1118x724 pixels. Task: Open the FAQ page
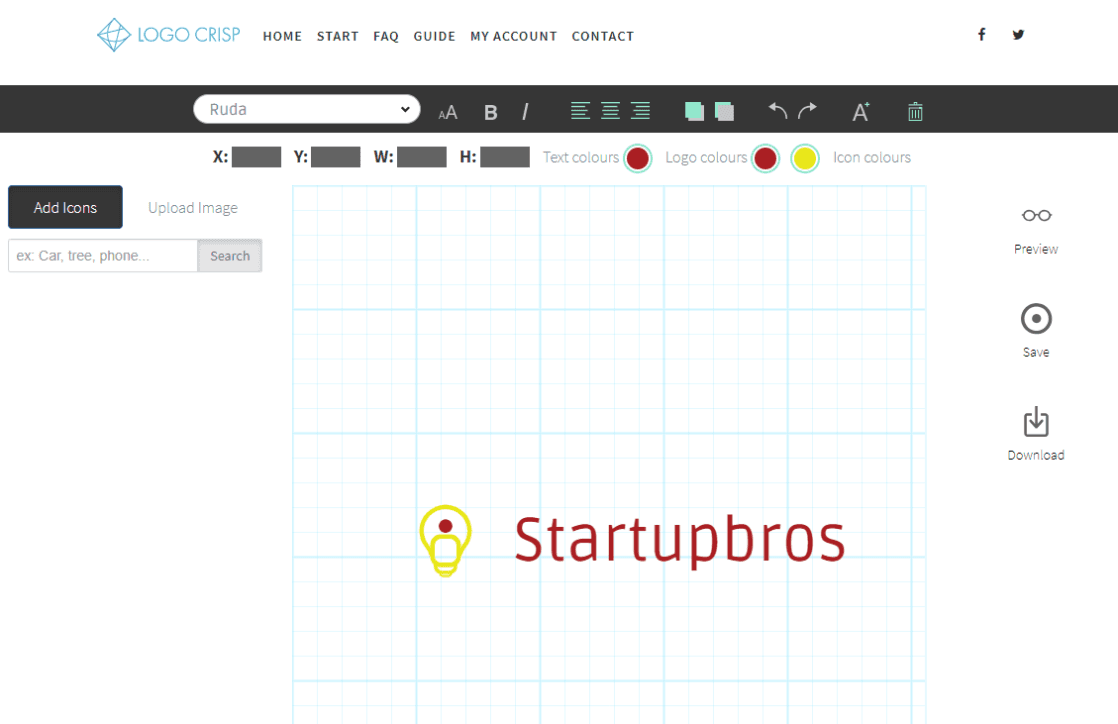click(386, 36)
